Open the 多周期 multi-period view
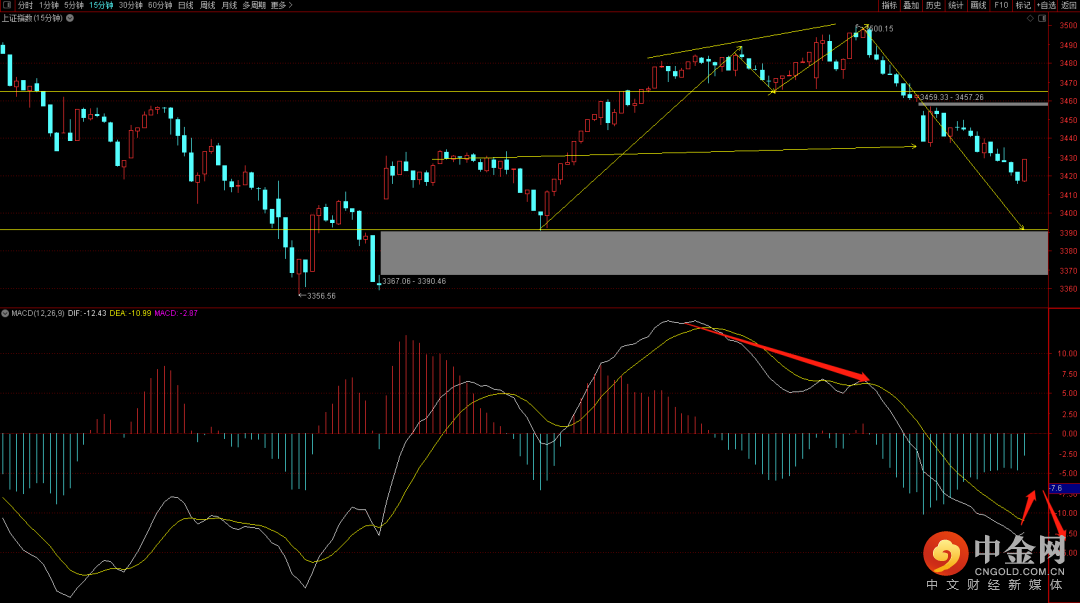The image size is (1080, 603). [x=254, y=5]
